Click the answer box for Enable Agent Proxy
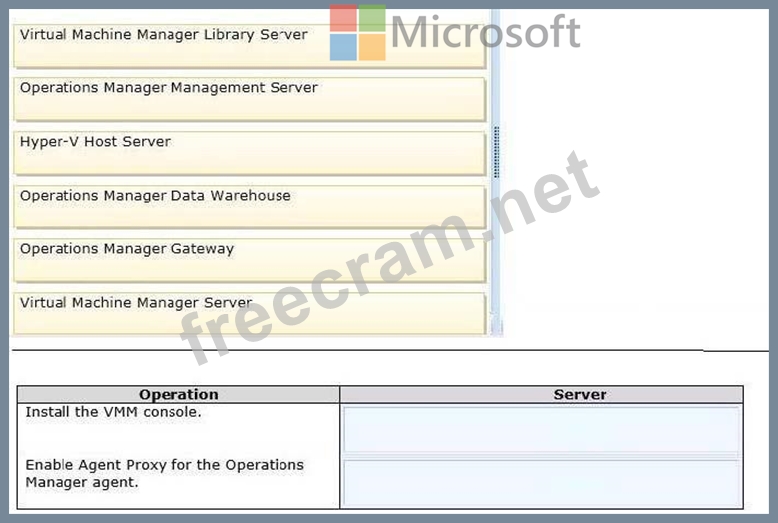The height and width of the screenshot is (523, 778). click(x=541, y=483)
